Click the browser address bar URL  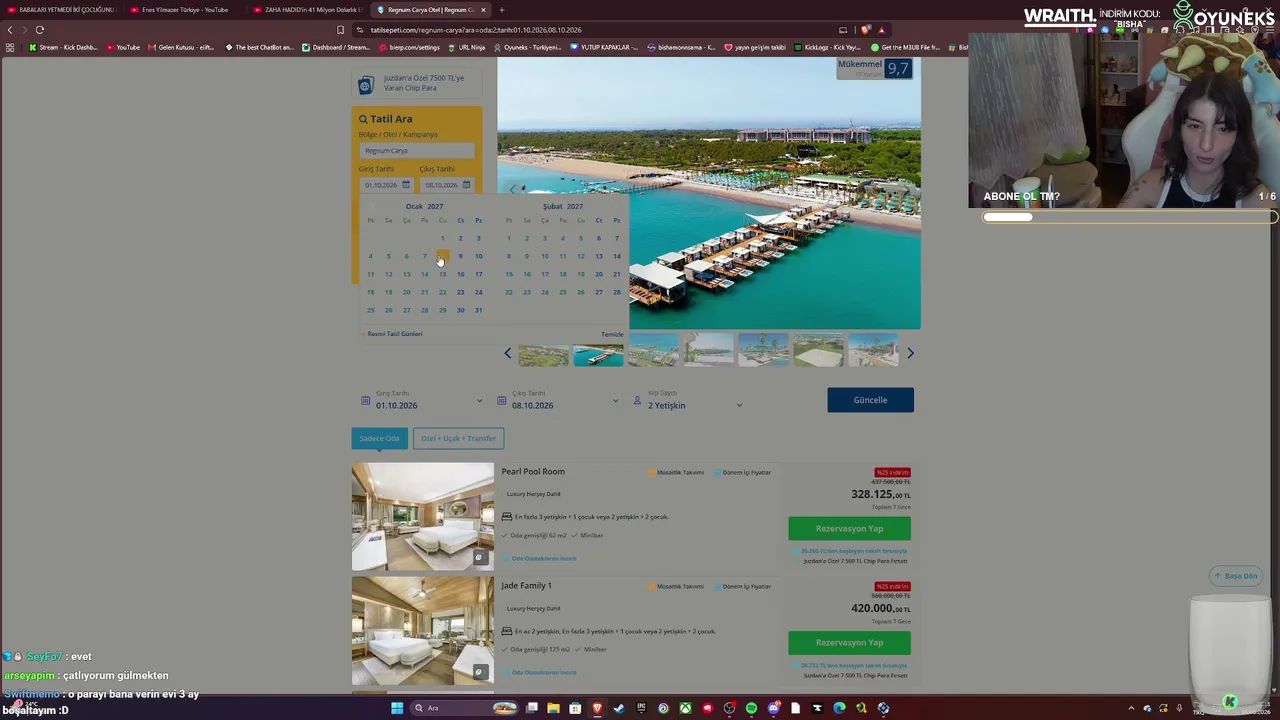475,30
